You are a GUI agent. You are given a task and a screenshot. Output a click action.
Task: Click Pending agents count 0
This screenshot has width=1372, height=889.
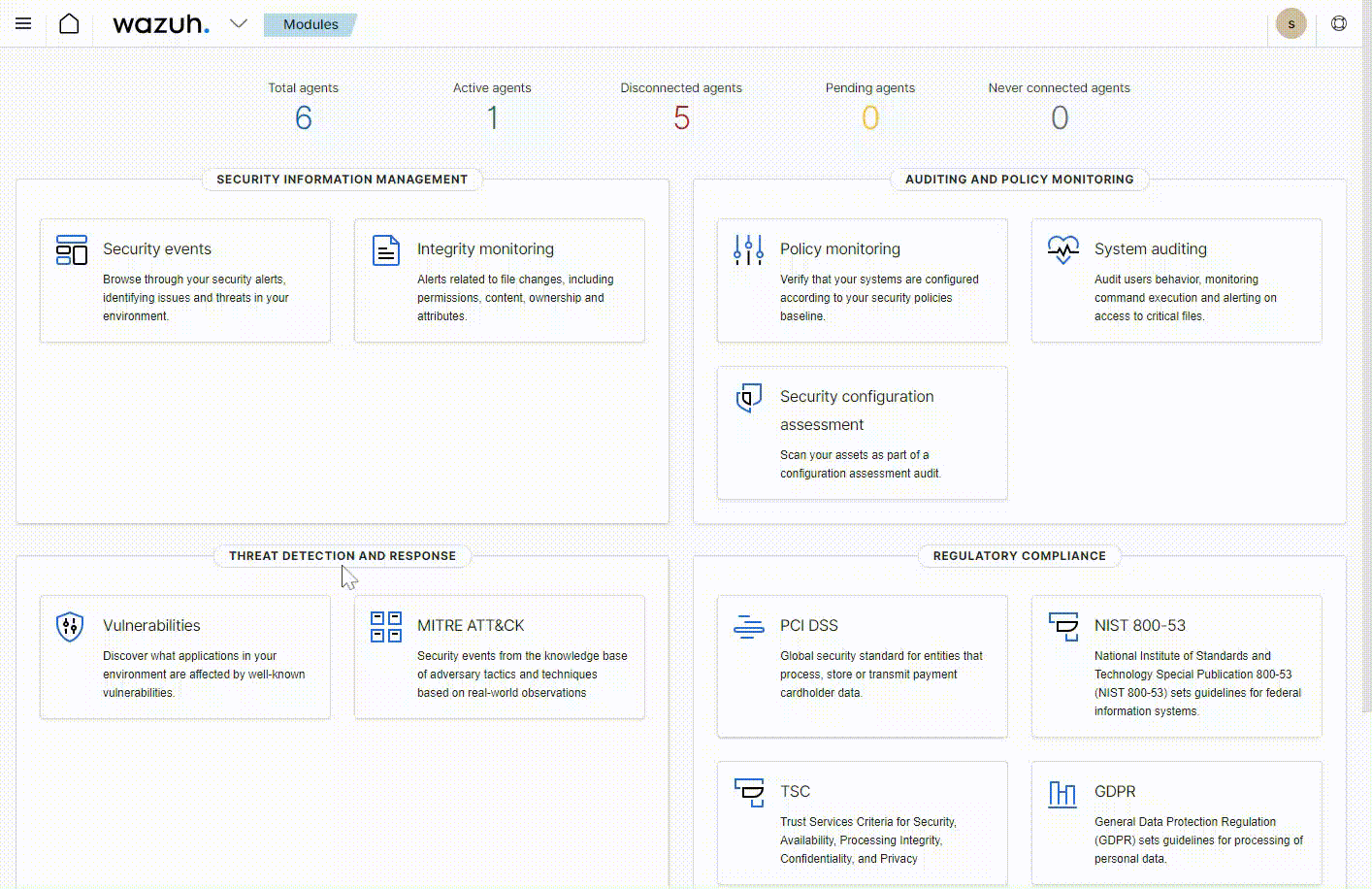tap(870, 117)
